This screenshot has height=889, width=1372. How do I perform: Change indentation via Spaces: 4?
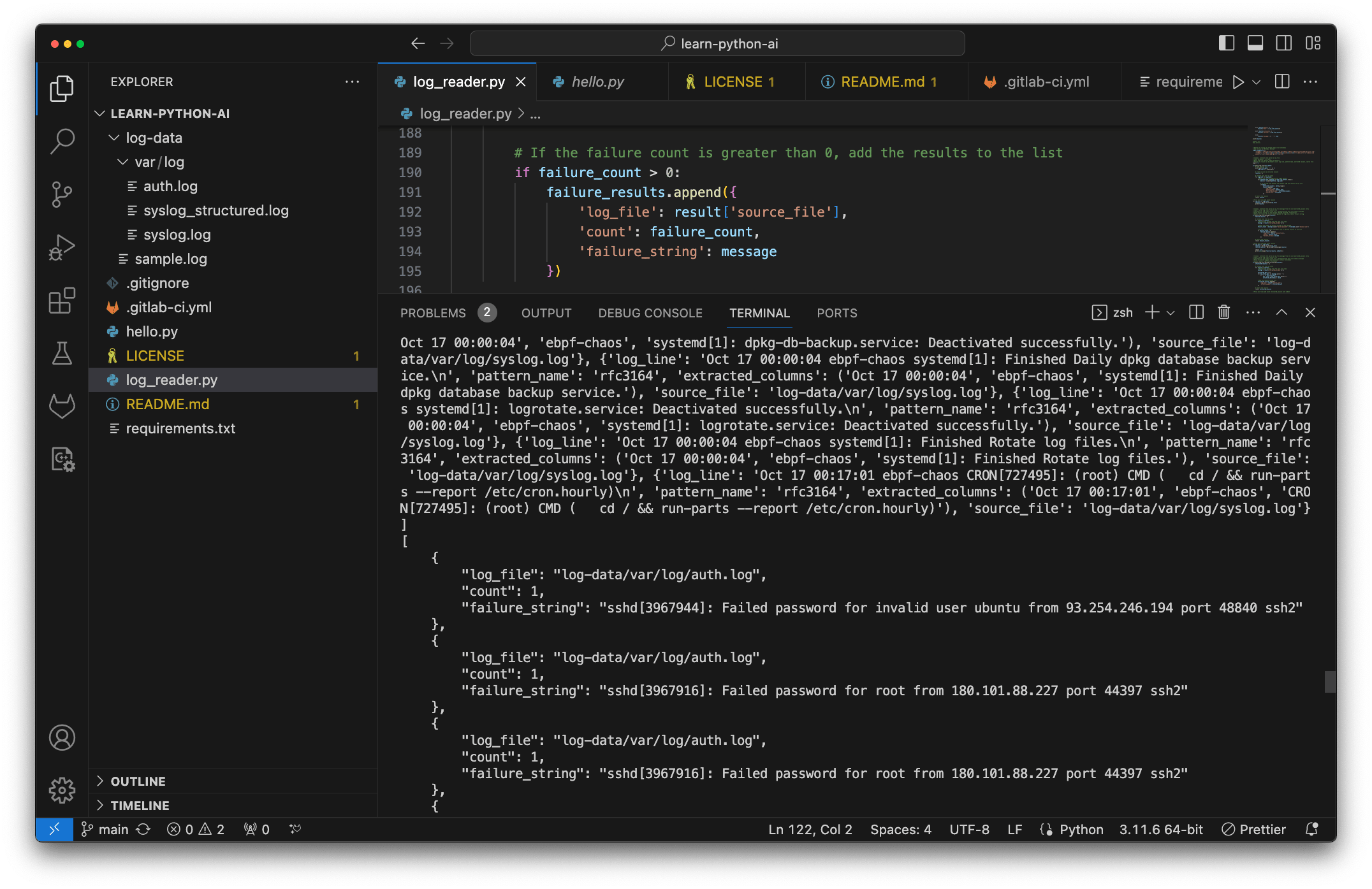(x=901, y=829)
